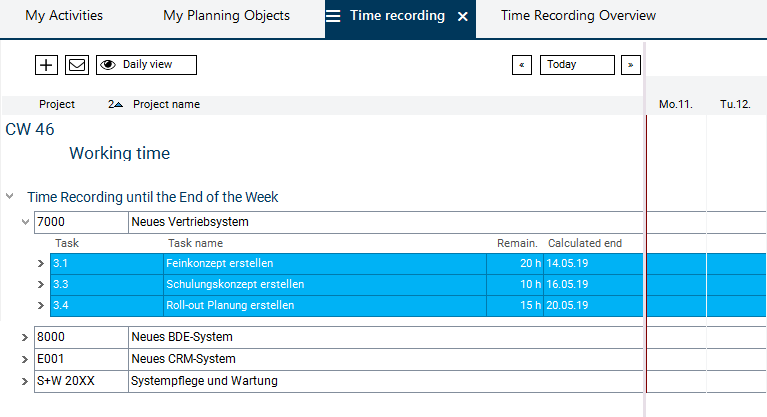Click the Today button
Screen dimensions: 767x417
pyautogui.click(x=577, y=65)
